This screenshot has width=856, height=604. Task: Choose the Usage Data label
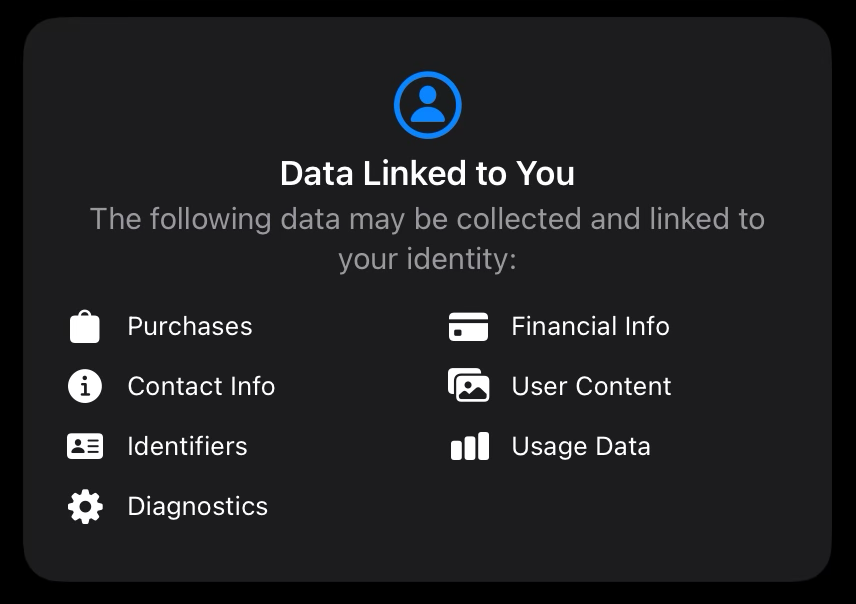pos(580,446)
